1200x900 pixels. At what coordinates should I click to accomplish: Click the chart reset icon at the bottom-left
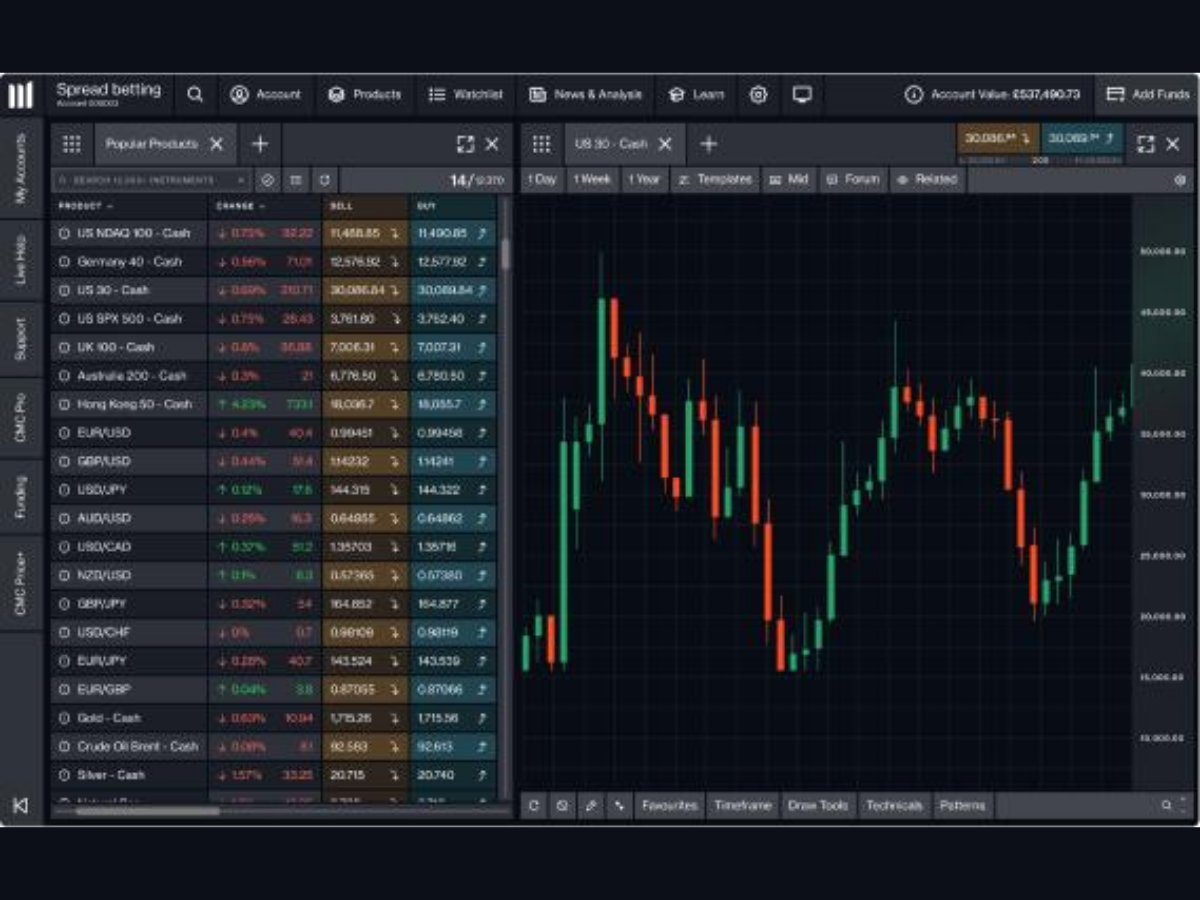coord(534,805)
